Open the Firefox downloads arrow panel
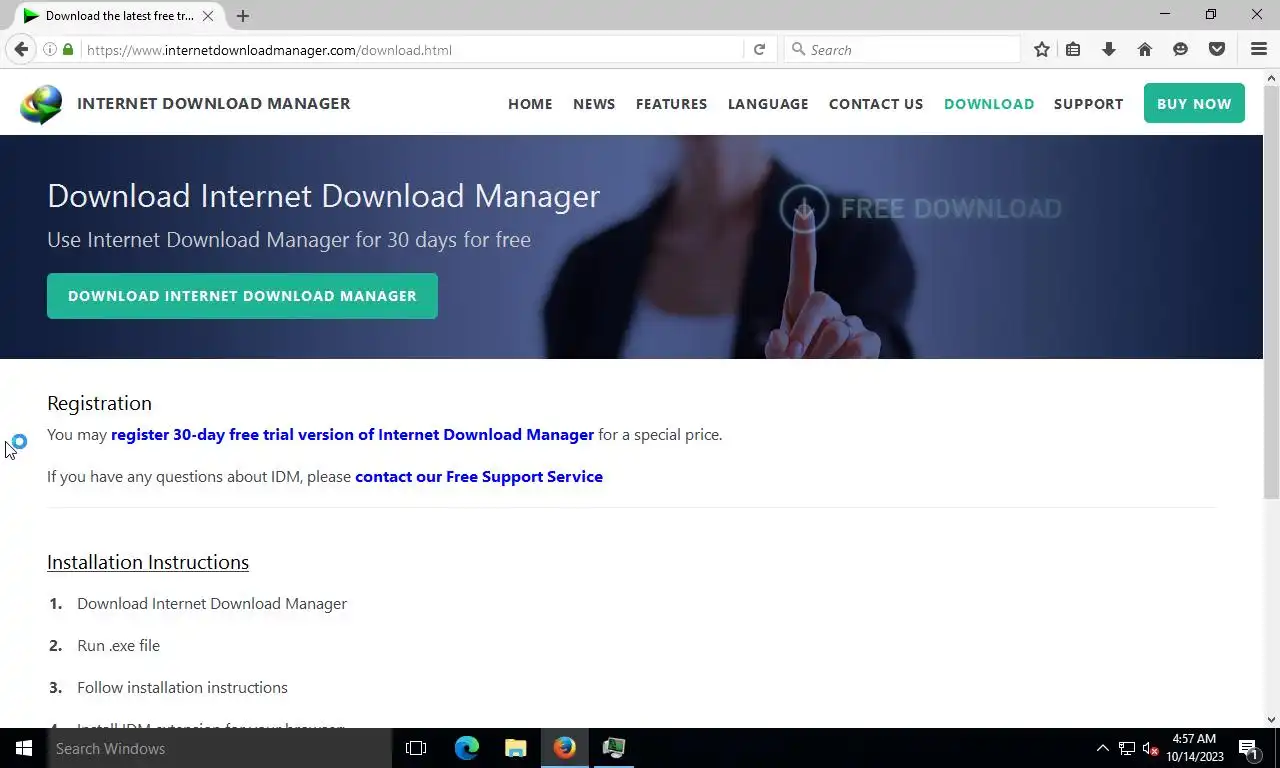Screen dimensions: 1280x768 coord(1109,49)
